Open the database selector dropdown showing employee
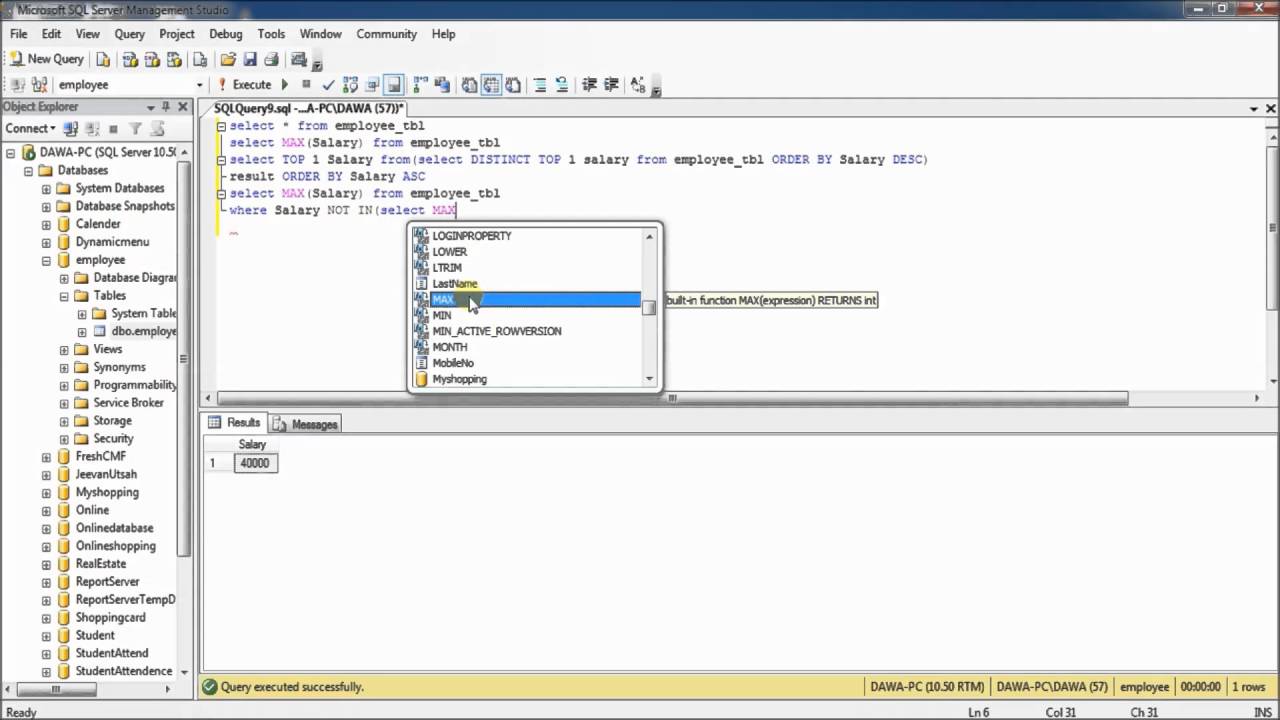 (x=199, y=85)
